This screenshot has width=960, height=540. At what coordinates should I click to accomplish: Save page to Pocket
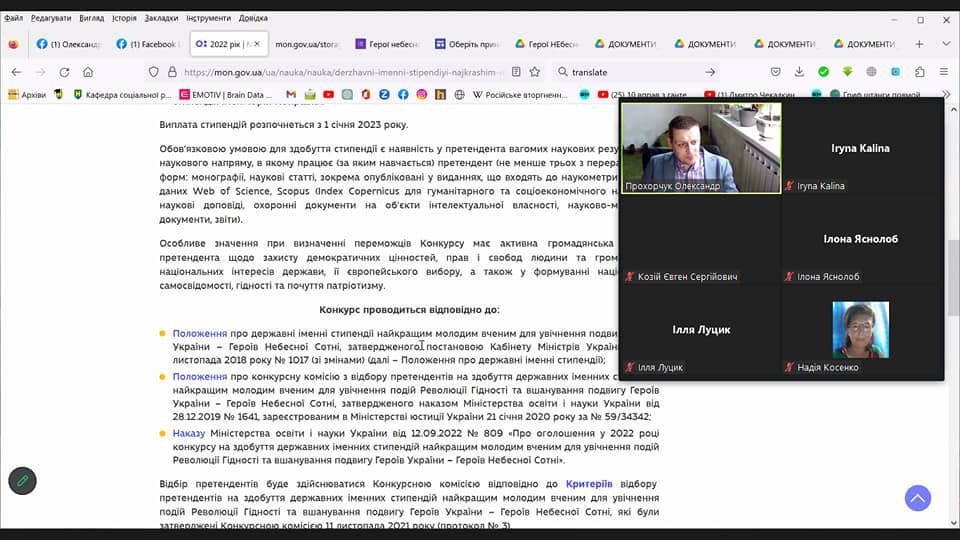tap(776, 72)
